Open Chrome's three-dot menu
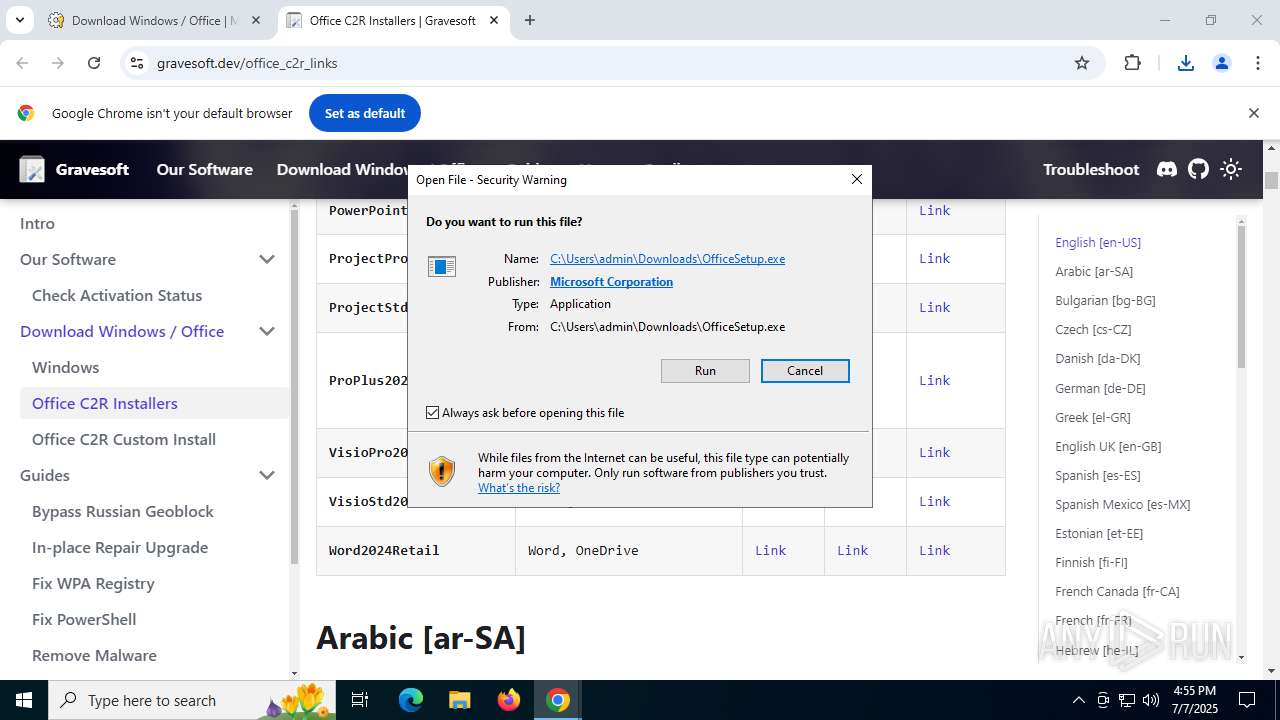The height and width of the screenshot is (720, 1280). pyautogui.click(x=1257, y=63)
